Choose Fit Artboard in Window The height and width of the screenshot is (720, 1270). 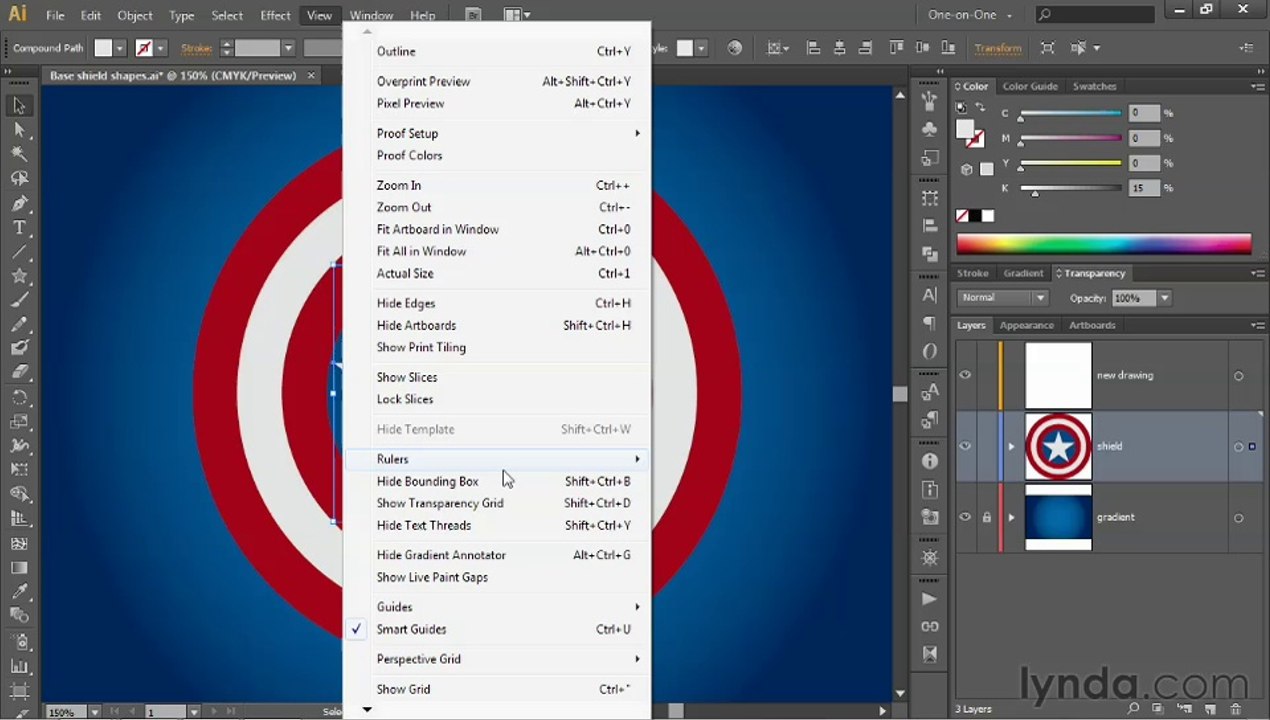437,229
